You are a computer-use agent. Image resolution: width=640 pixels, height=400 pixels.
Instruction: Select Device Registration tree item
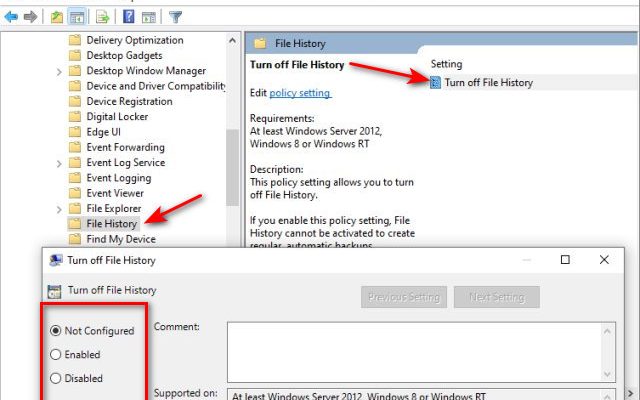[x=129, y=101]
